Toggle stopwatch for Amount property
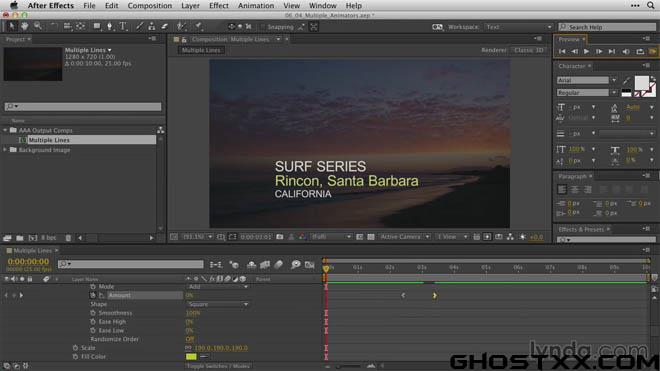This screenshot has width=660, height=371. pos(93,295)
